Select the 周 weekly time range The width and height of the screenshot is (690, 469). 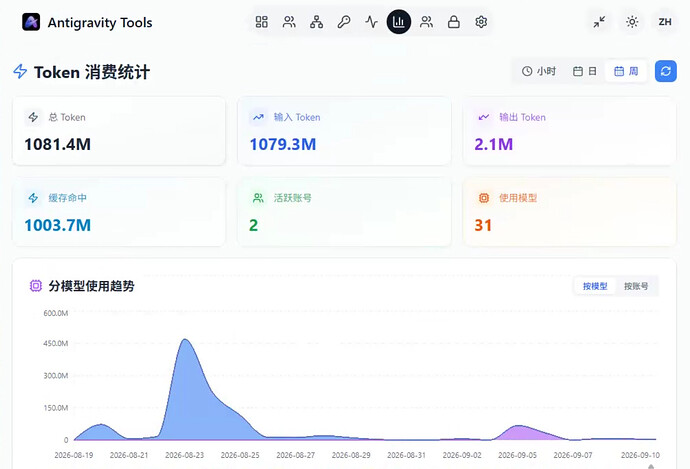tap(626, 71)
